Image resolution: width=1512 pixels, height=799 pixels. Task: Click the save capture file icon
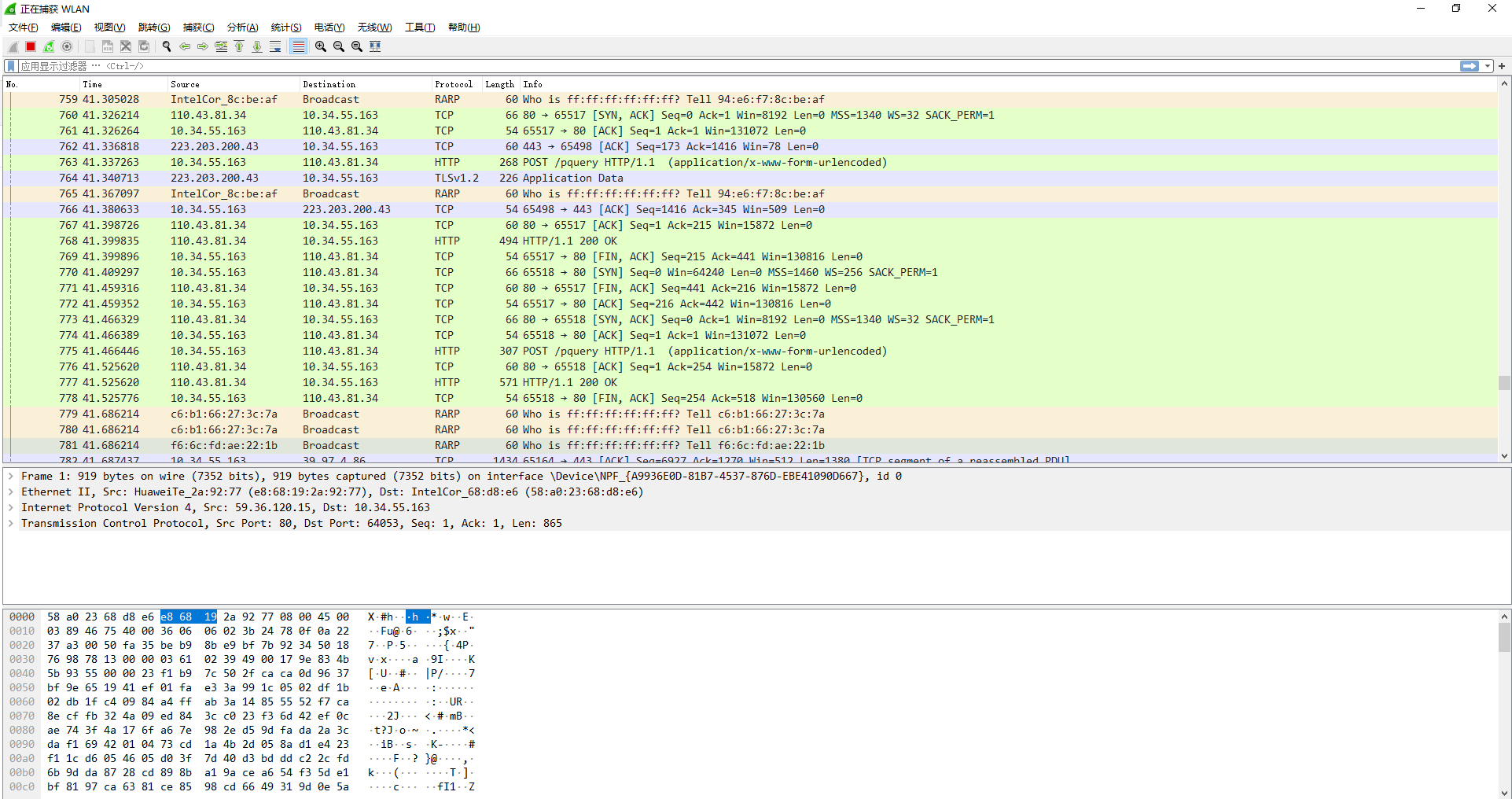(x=108, y=46)
